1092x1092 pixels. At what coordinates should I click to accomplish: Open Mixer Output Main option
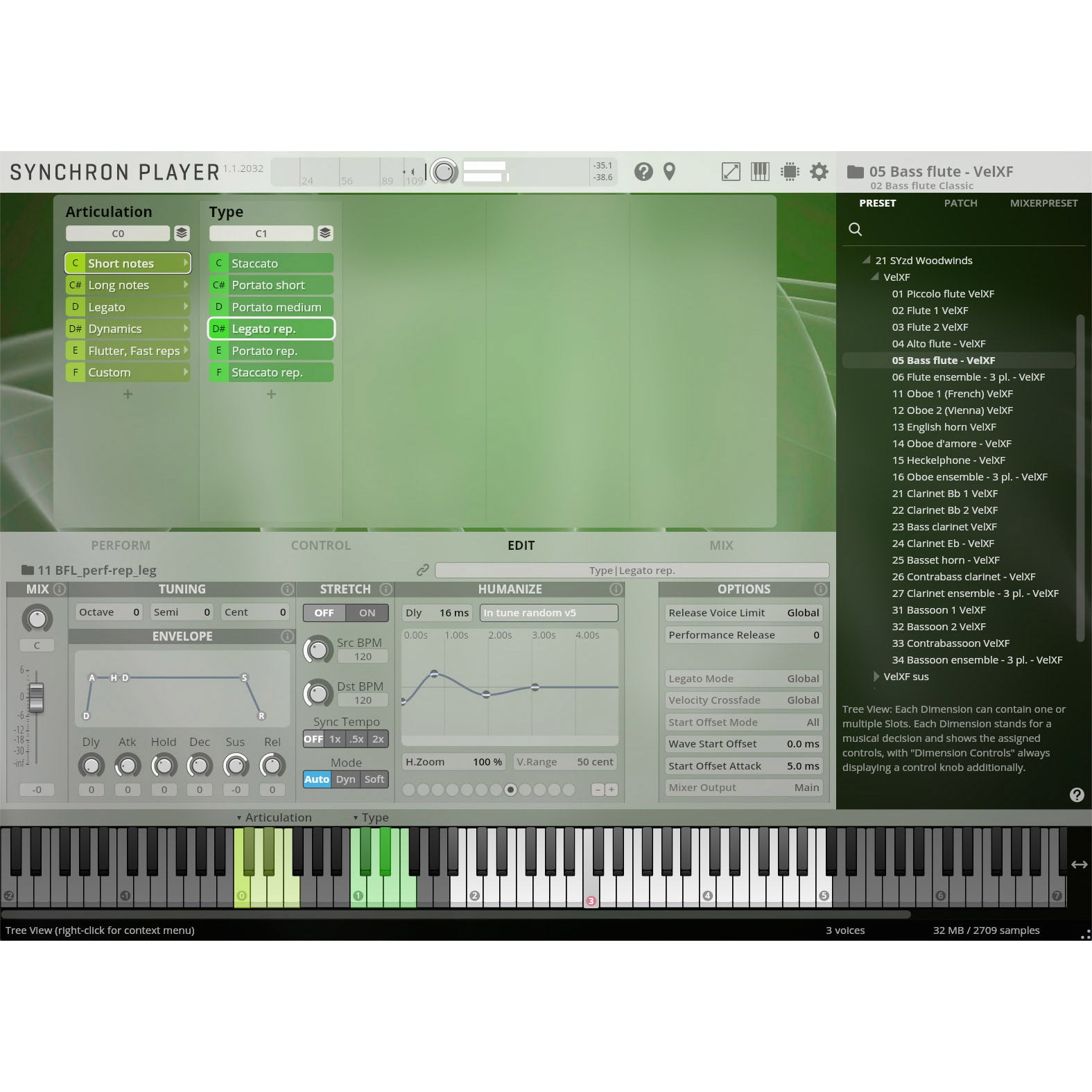click(x=743, y=788)
